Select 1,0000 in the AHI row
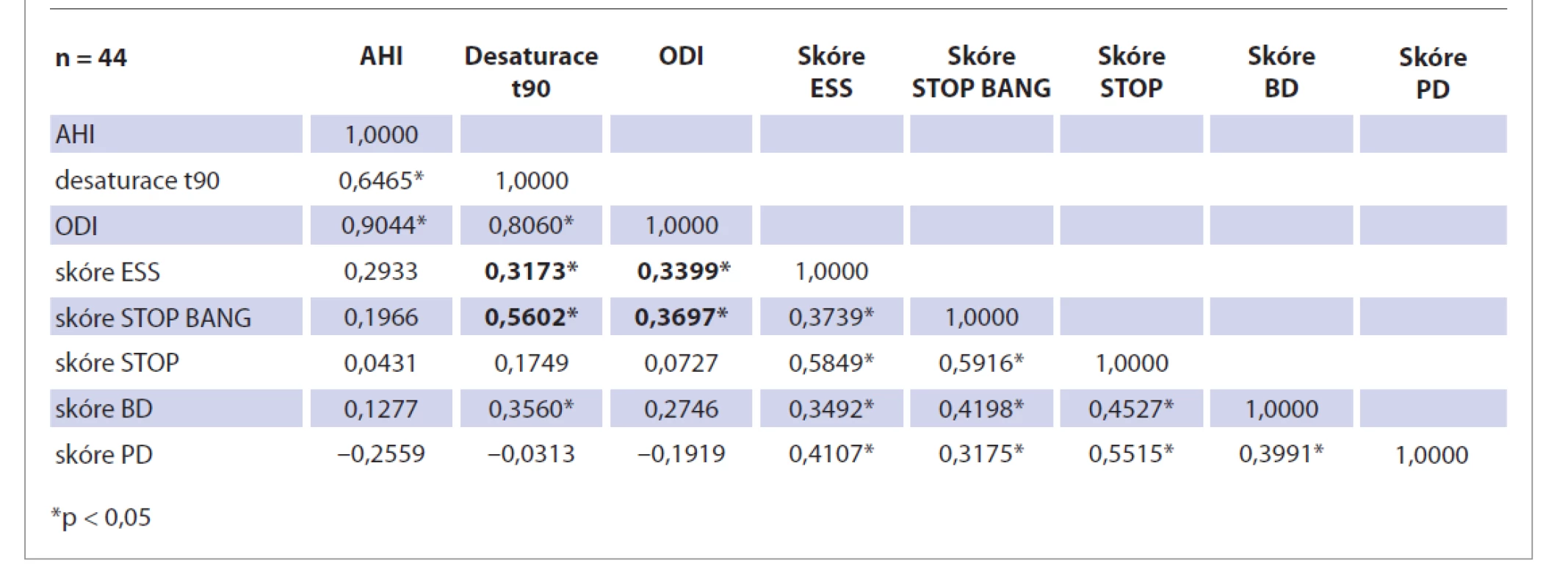 (x=381, y=135)
